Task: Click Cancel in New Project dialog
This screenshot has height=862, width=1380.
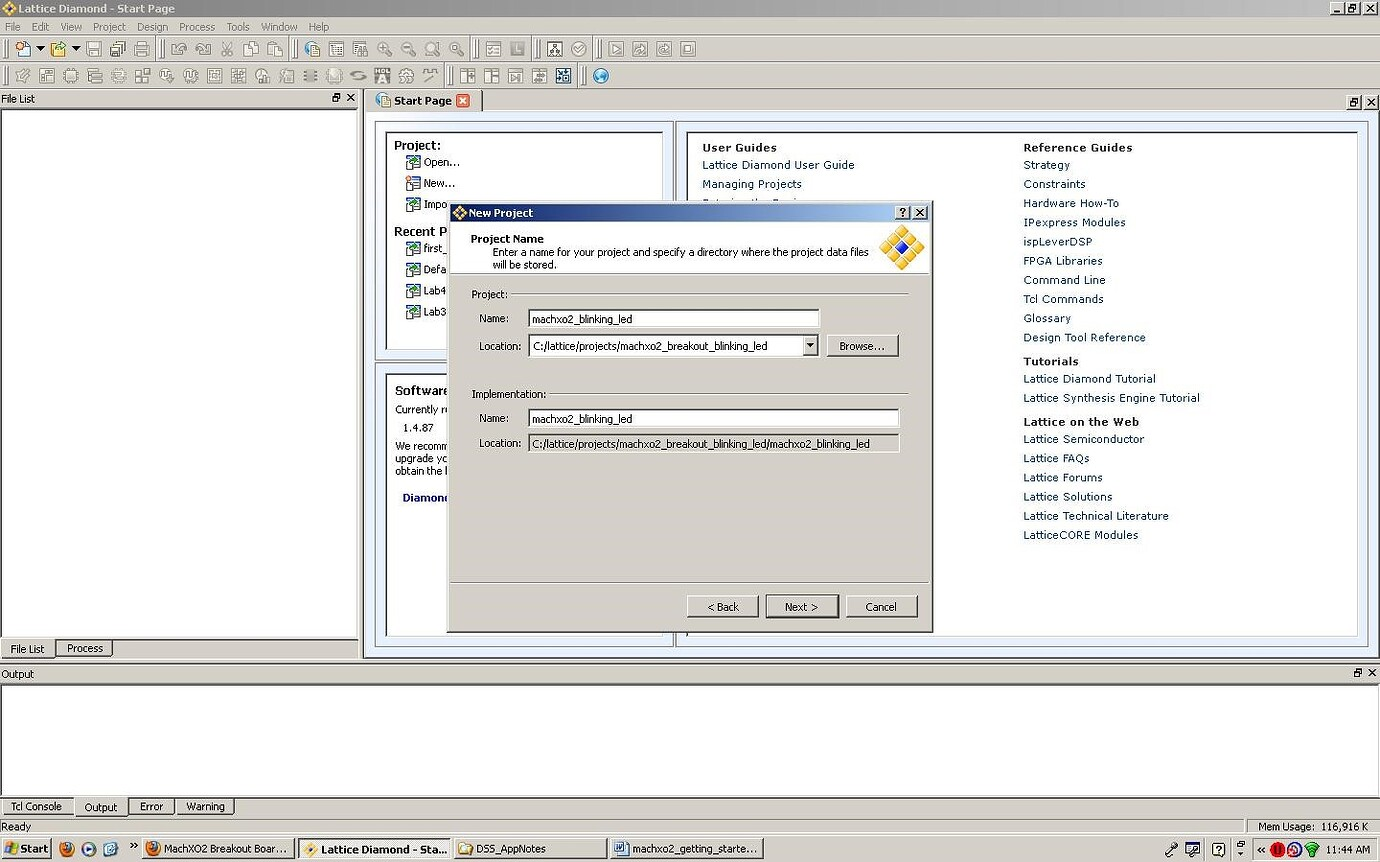Action: point(881,607)
